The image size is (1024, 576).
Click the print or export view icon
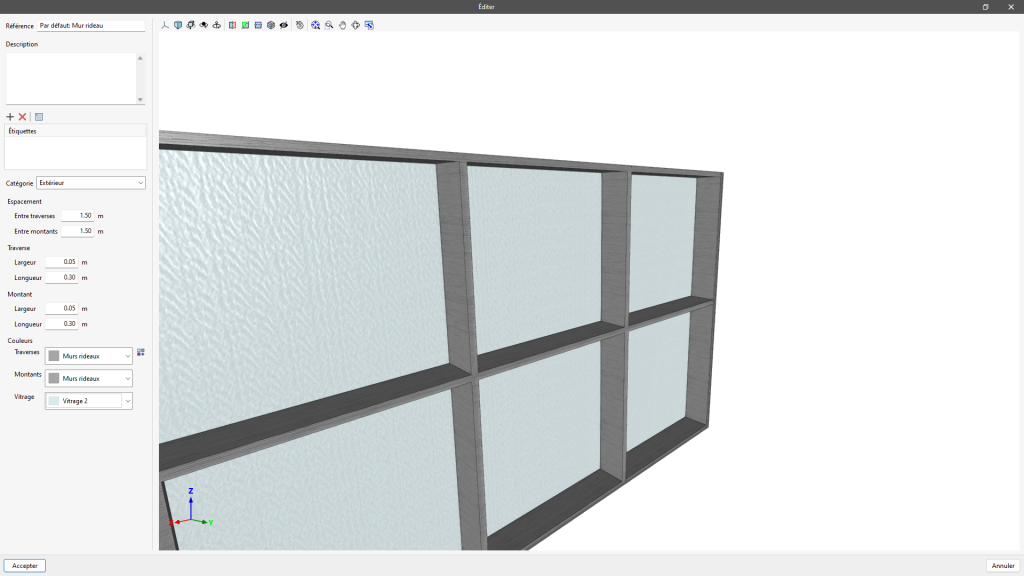pyautogui.click(x=369, y=25)
